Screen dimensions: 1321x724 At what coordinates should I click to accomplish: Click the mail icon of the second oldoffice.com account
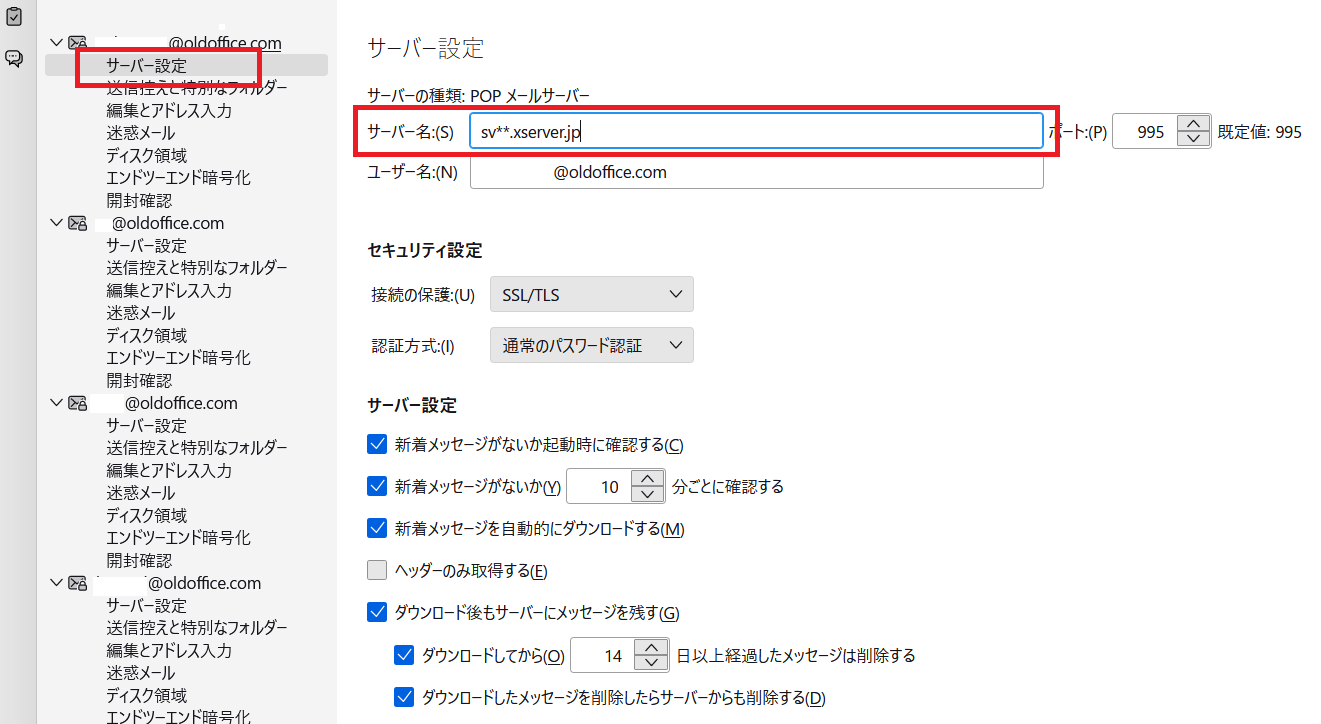[77, 223]
